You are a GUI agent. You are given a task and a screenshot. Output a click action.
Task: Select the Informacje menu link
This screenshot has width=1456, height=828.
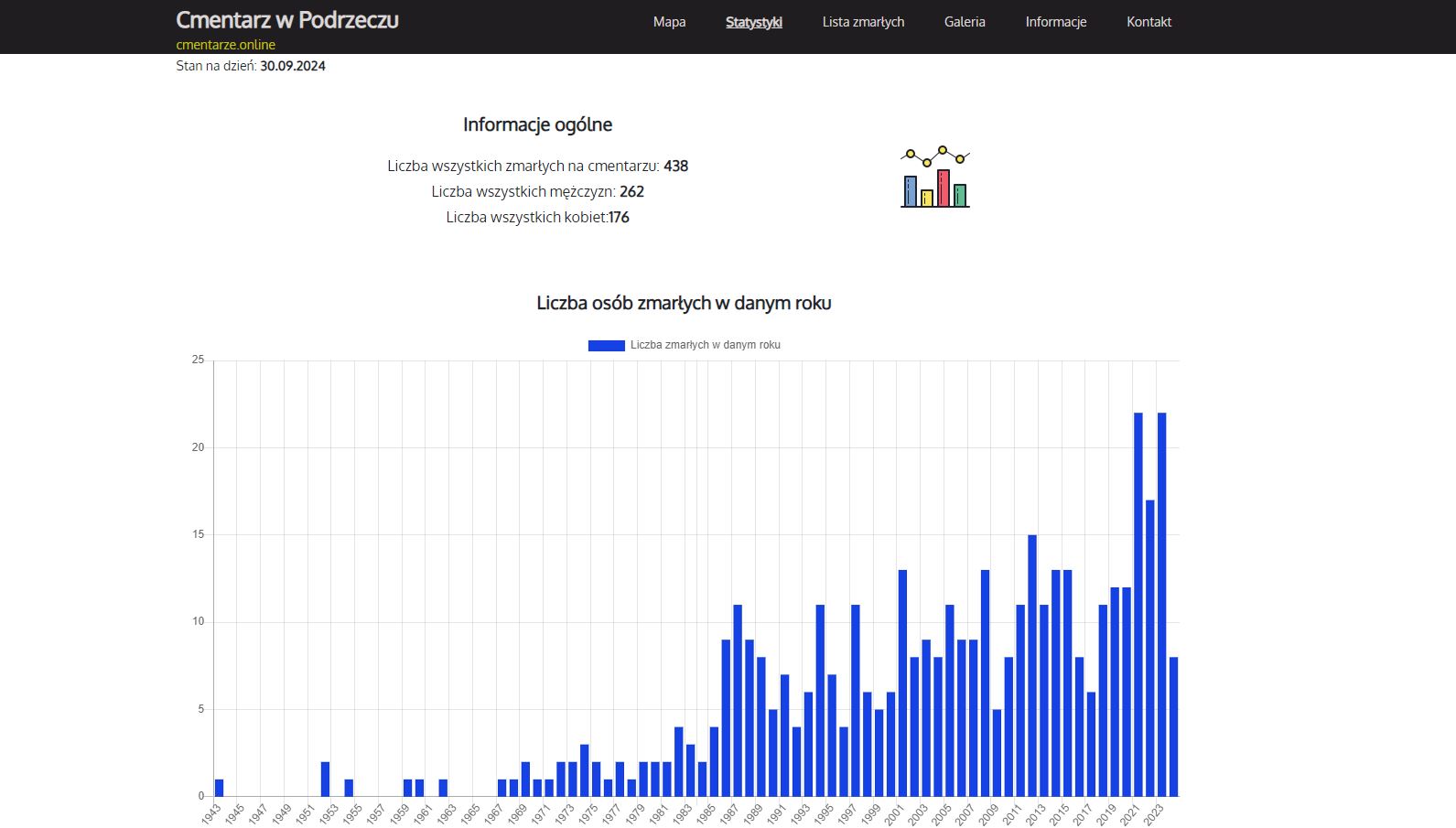click(1056, 22)
